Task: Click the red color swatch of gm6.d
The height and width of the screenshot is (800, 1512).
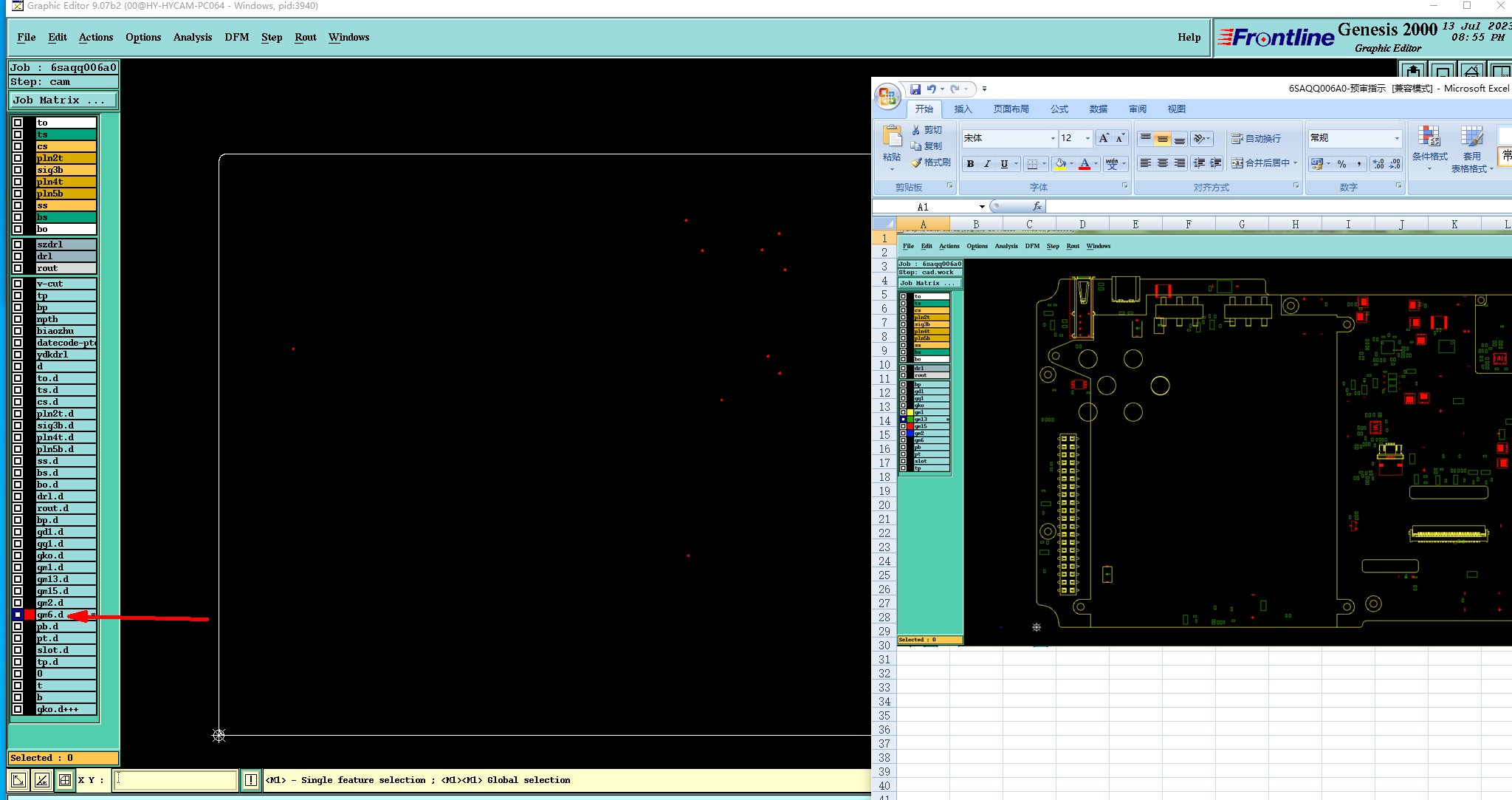Action: 30,615
